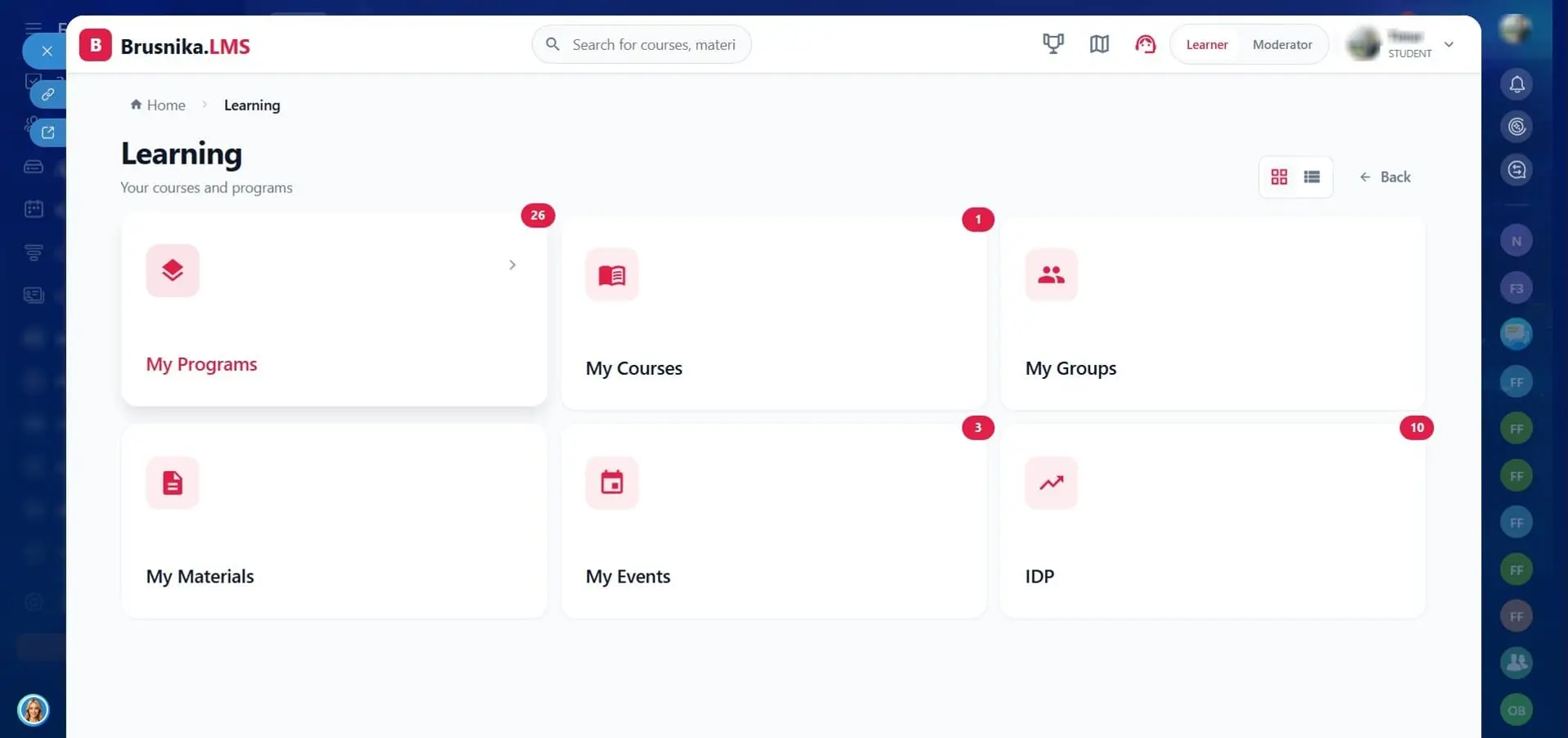
Task: Click the My Materials document icon
Action: [x=173, y=483]
